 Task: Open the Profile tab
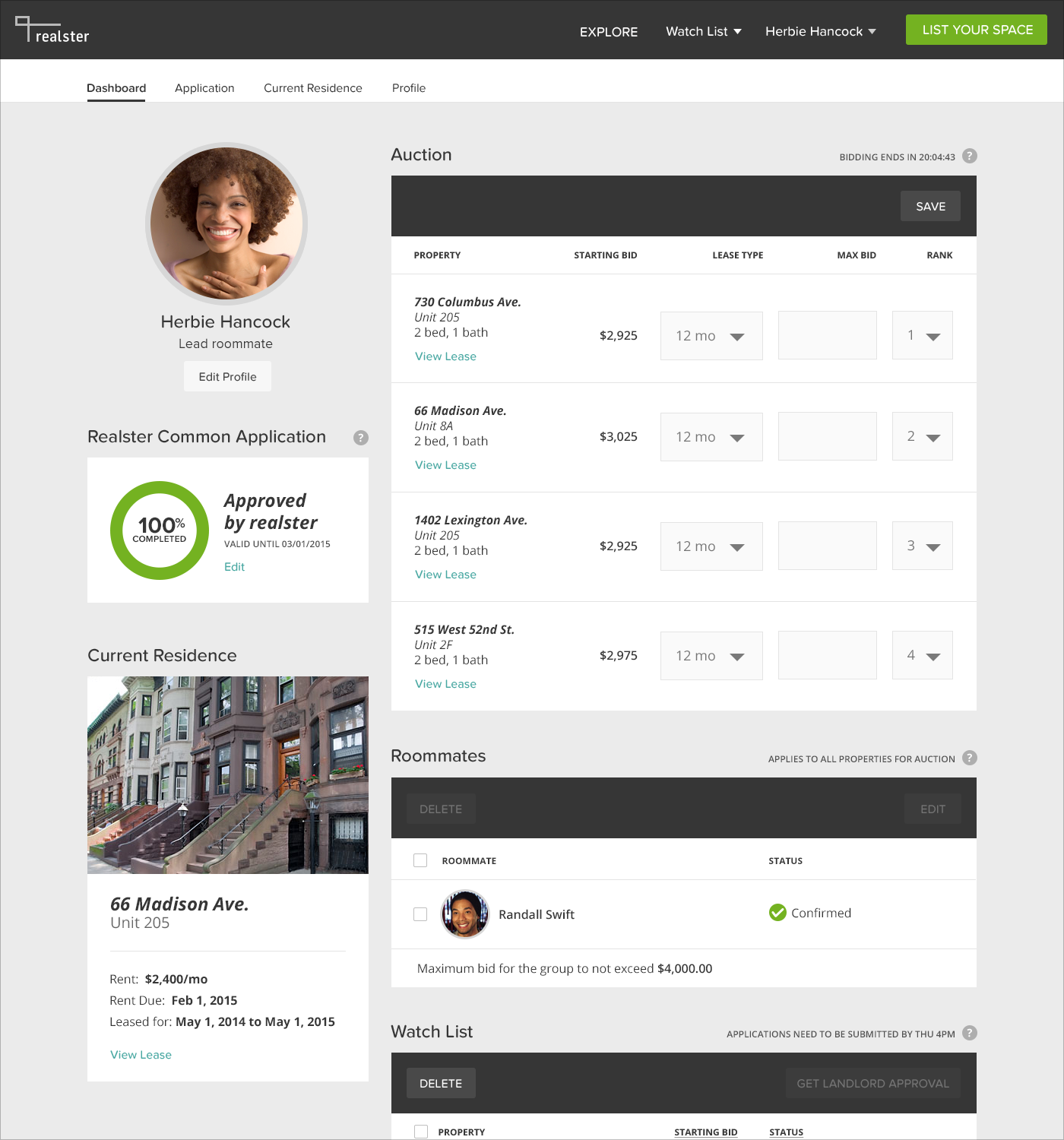409,88
